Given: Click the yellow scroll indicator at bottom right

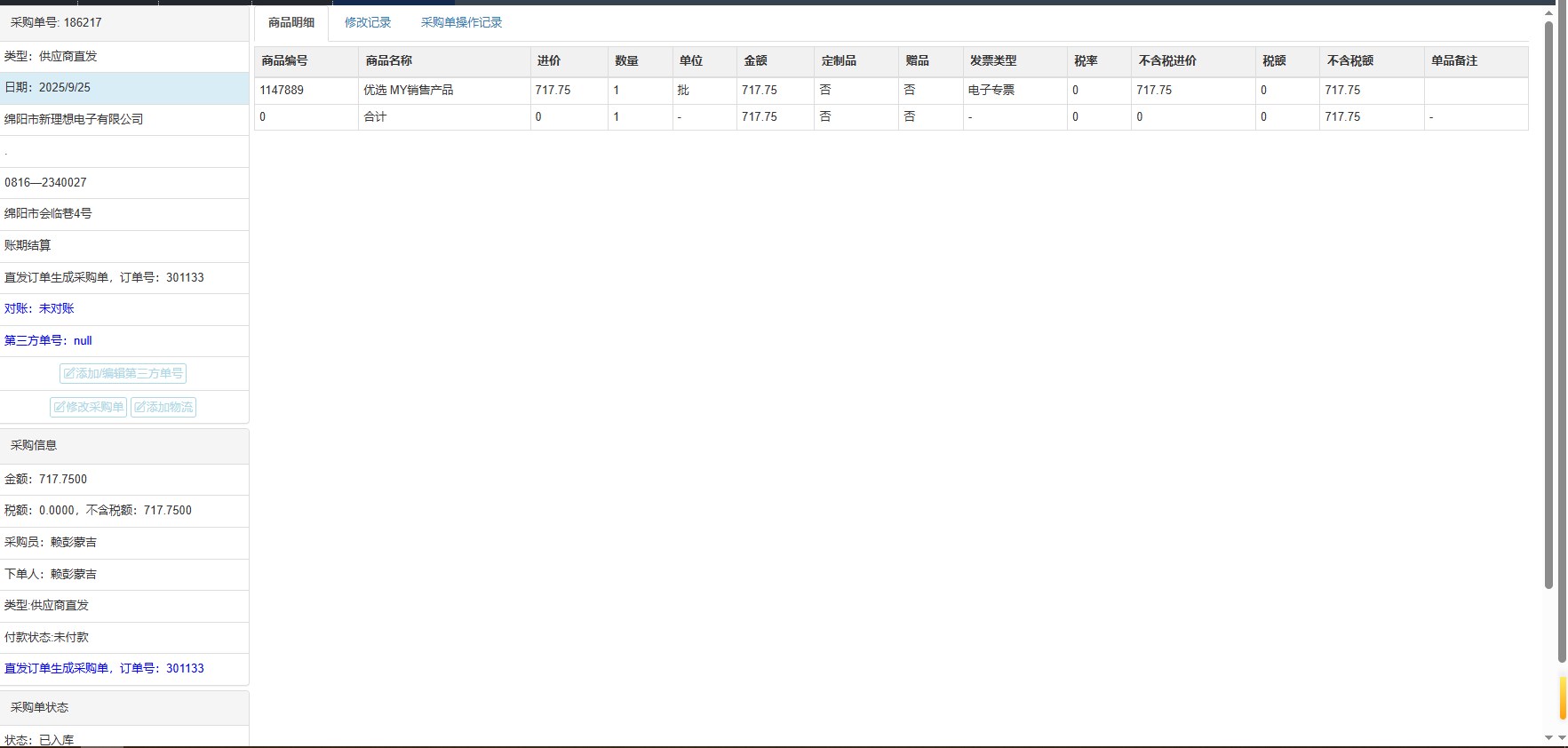Looking at the screenshot, I should 1562,698.
